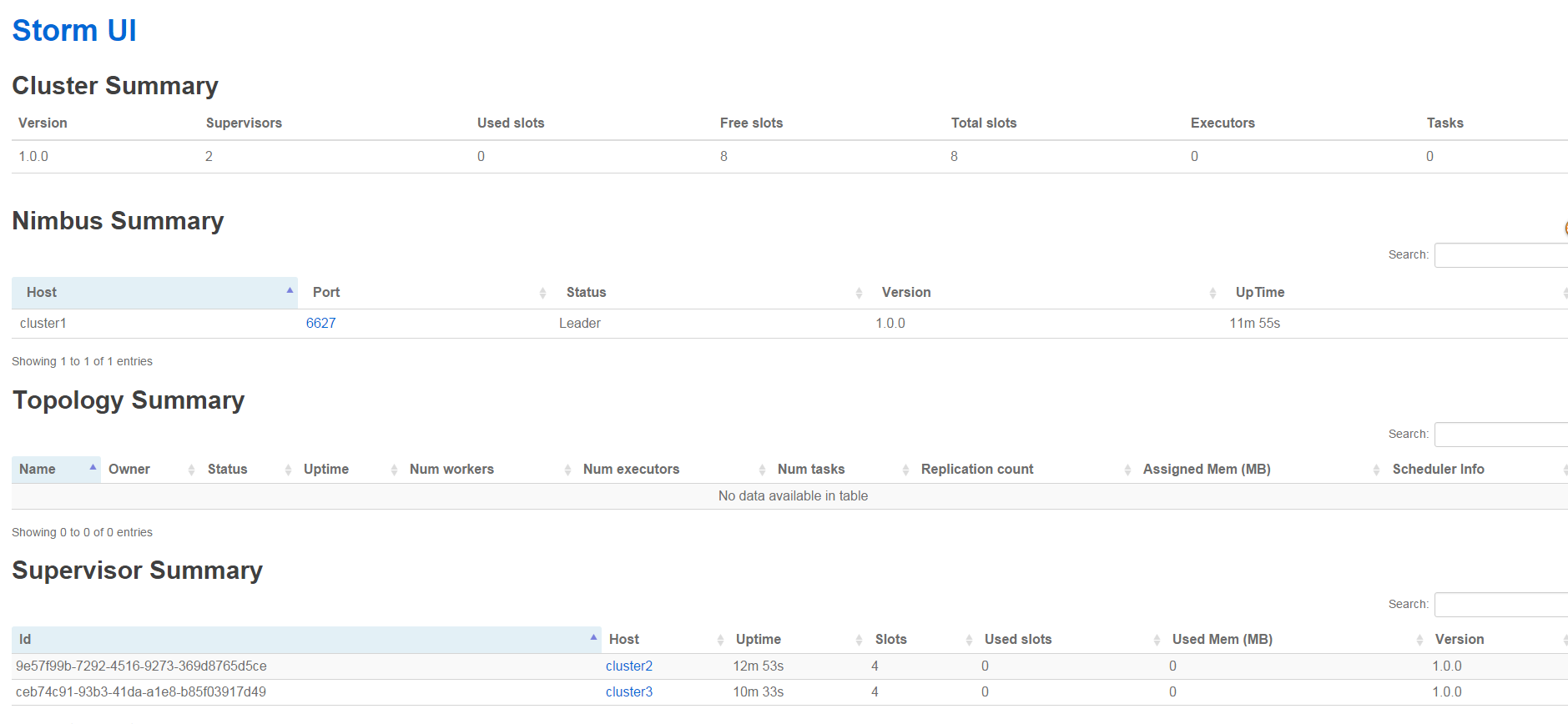Sort Topology table by Owner column
Viewport: 1568px width, 724px height.
pos(150,470)
